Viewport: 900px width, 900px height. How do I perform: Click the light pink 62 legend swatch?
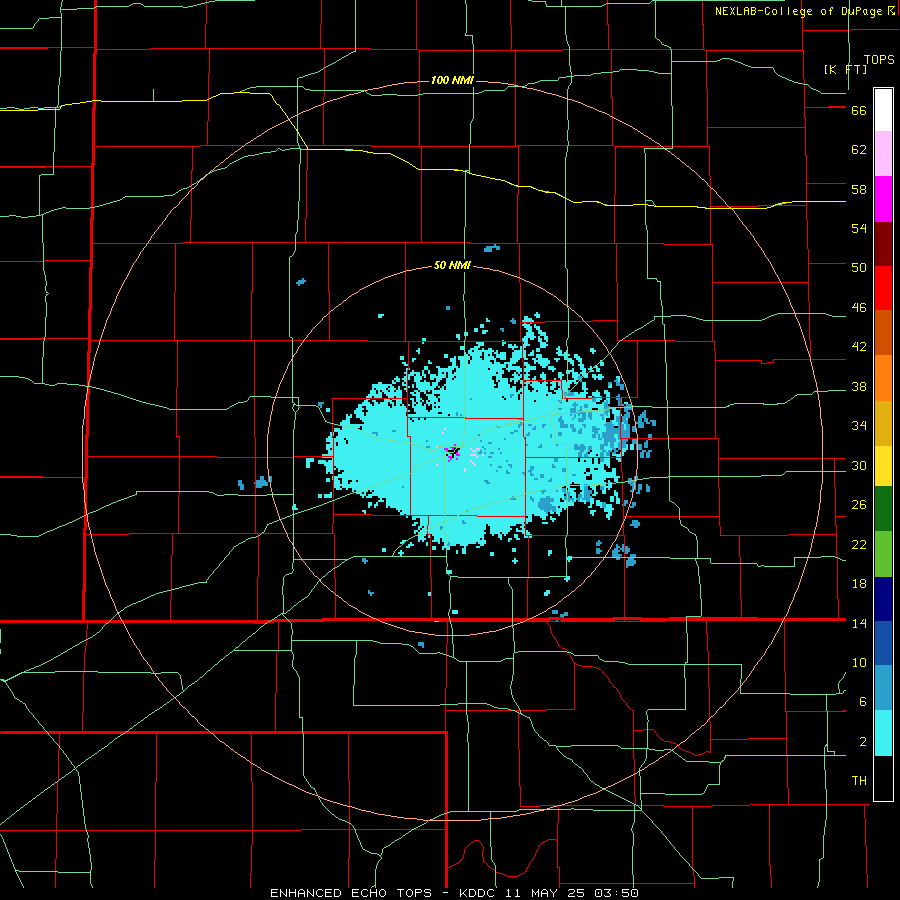883,154
